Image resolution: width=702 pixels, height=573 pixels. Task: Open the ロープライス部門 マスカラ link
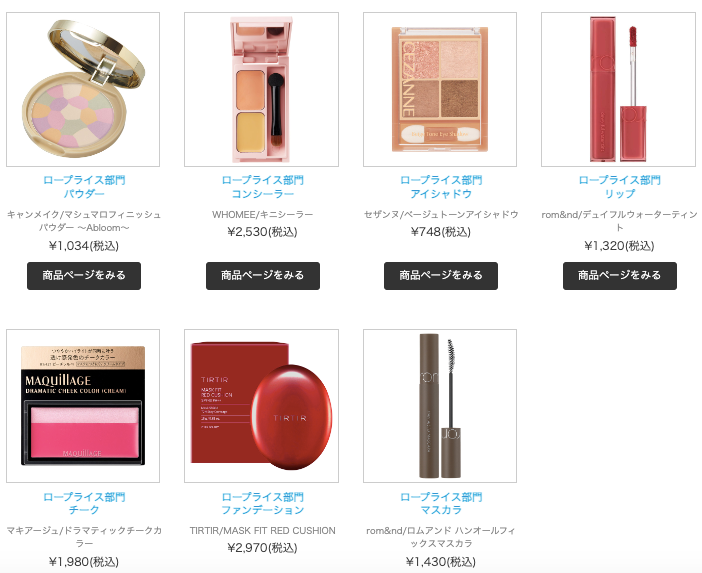tap(441, 503)
